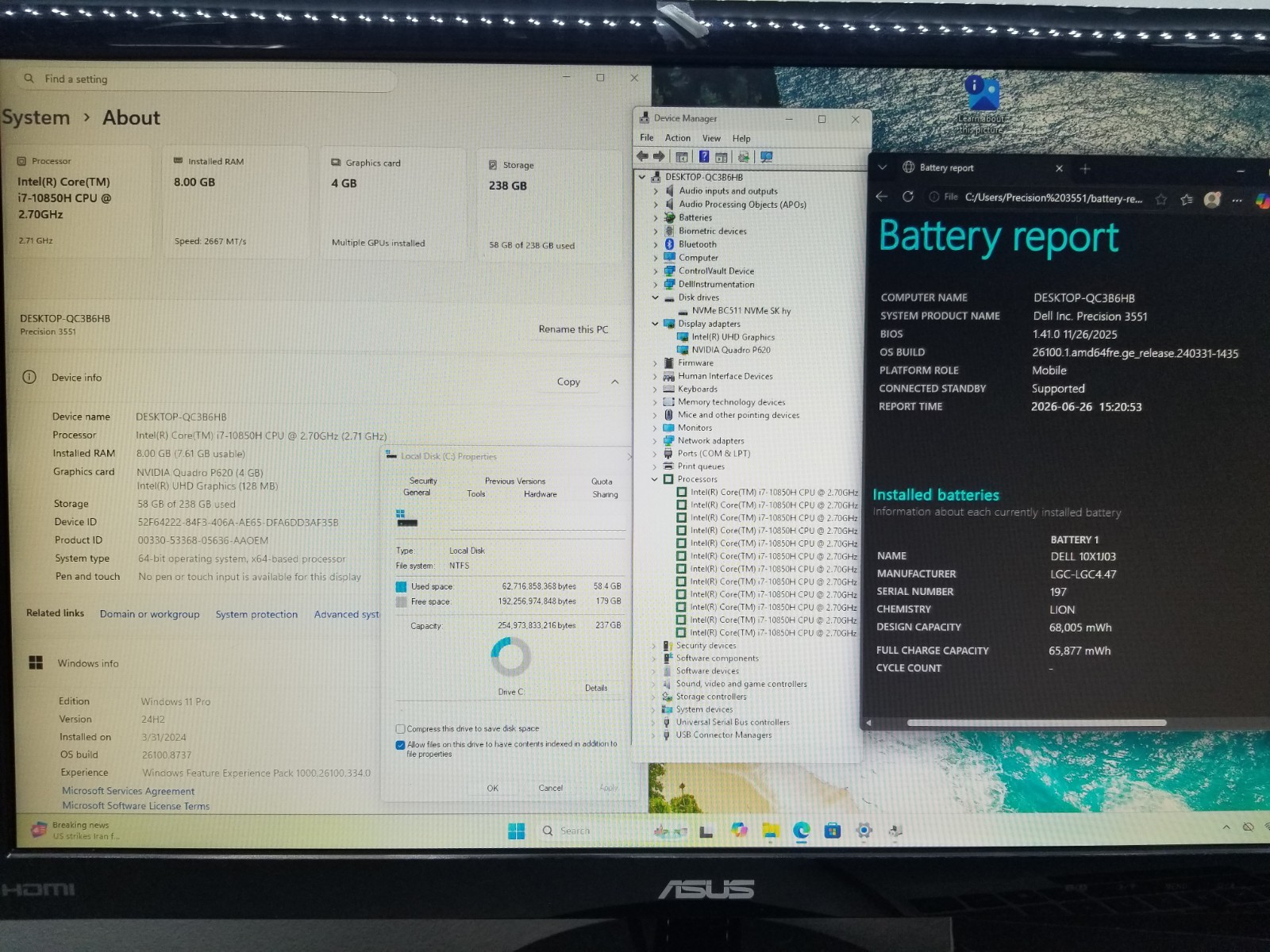The height and width of the screenshot is (952, 1270).
Task: Click the Forward arrow in Device Manager toolbar
Action: pyautogui.click(x=659, y=157)
